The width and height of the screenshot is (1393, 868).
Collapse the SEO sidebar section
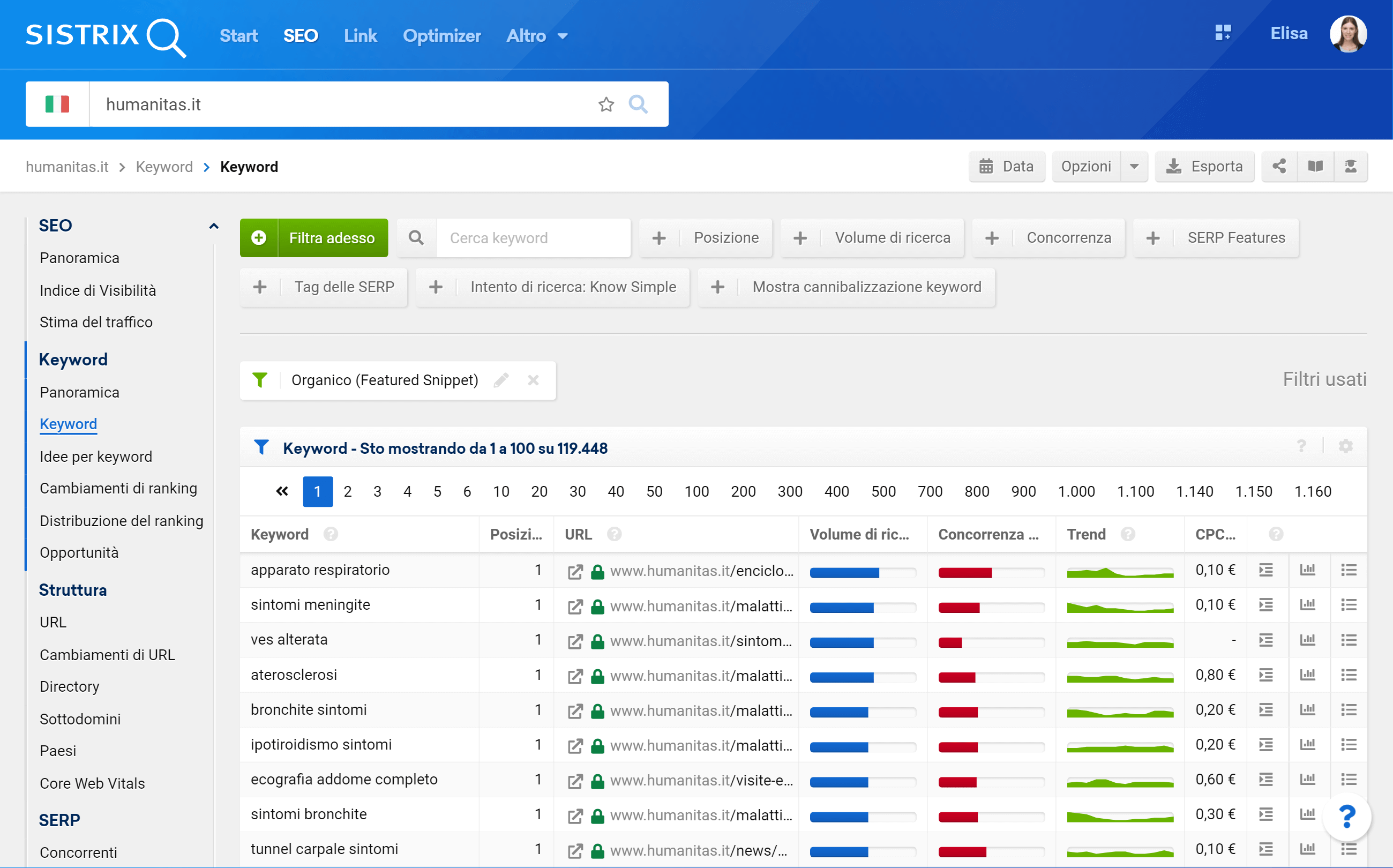pos(214,226)
